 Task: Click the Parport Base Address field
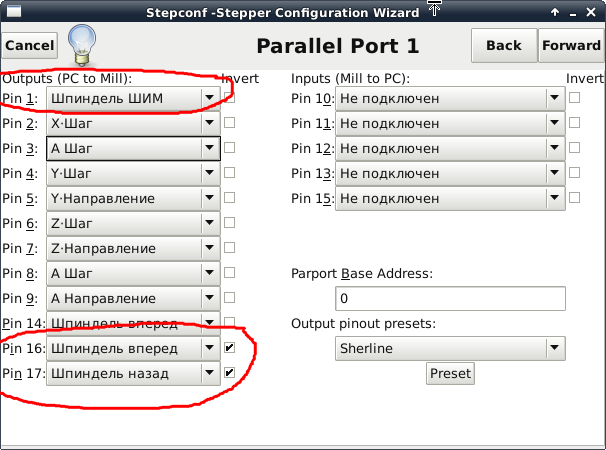click(x=450, y=298)
